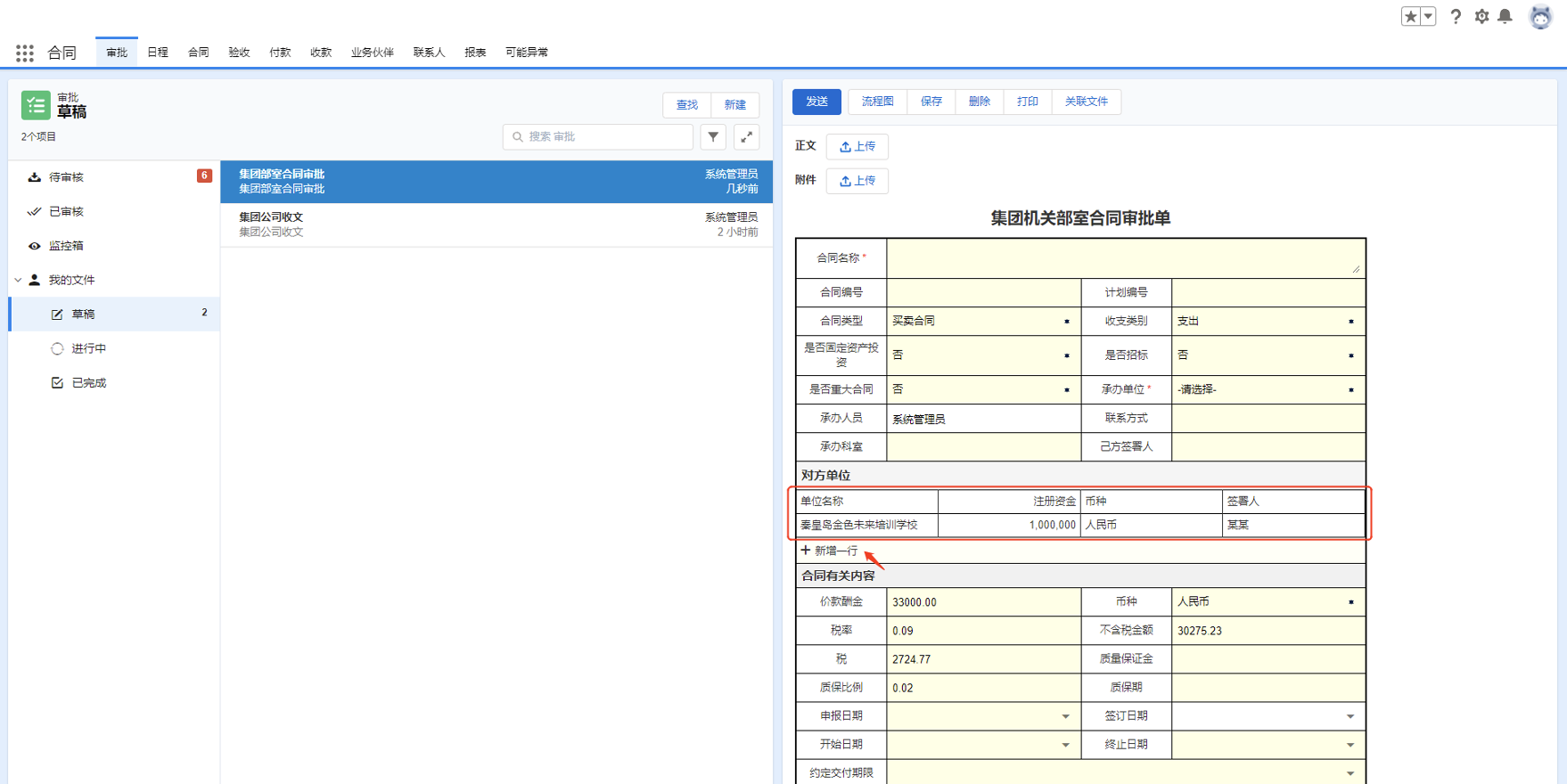The height and width of the screenshot is (784, 1567).
Task: Select the 集团公司收文 draft row
Action: tap(496, 225)
